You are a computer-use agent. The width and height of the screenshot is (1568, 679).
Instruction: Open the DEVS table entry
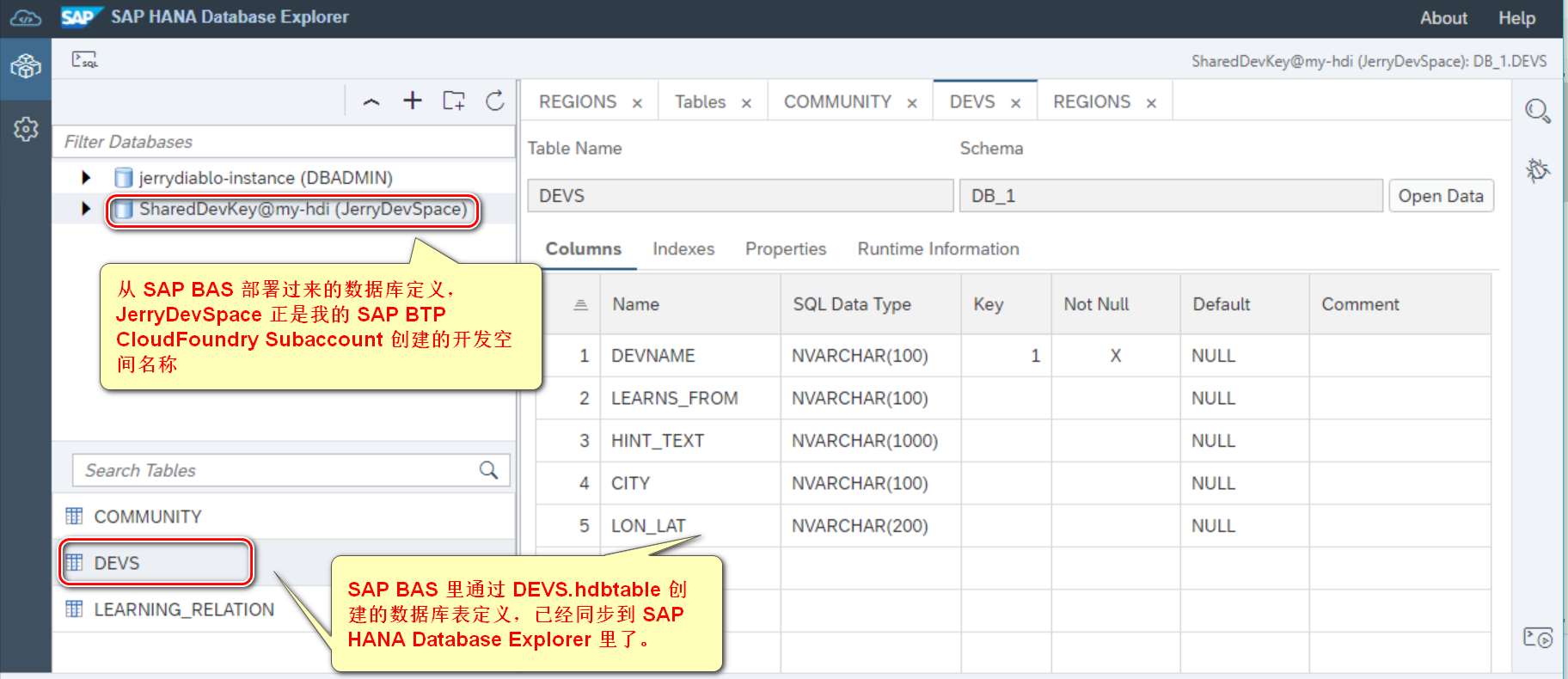tap(284, 563)
